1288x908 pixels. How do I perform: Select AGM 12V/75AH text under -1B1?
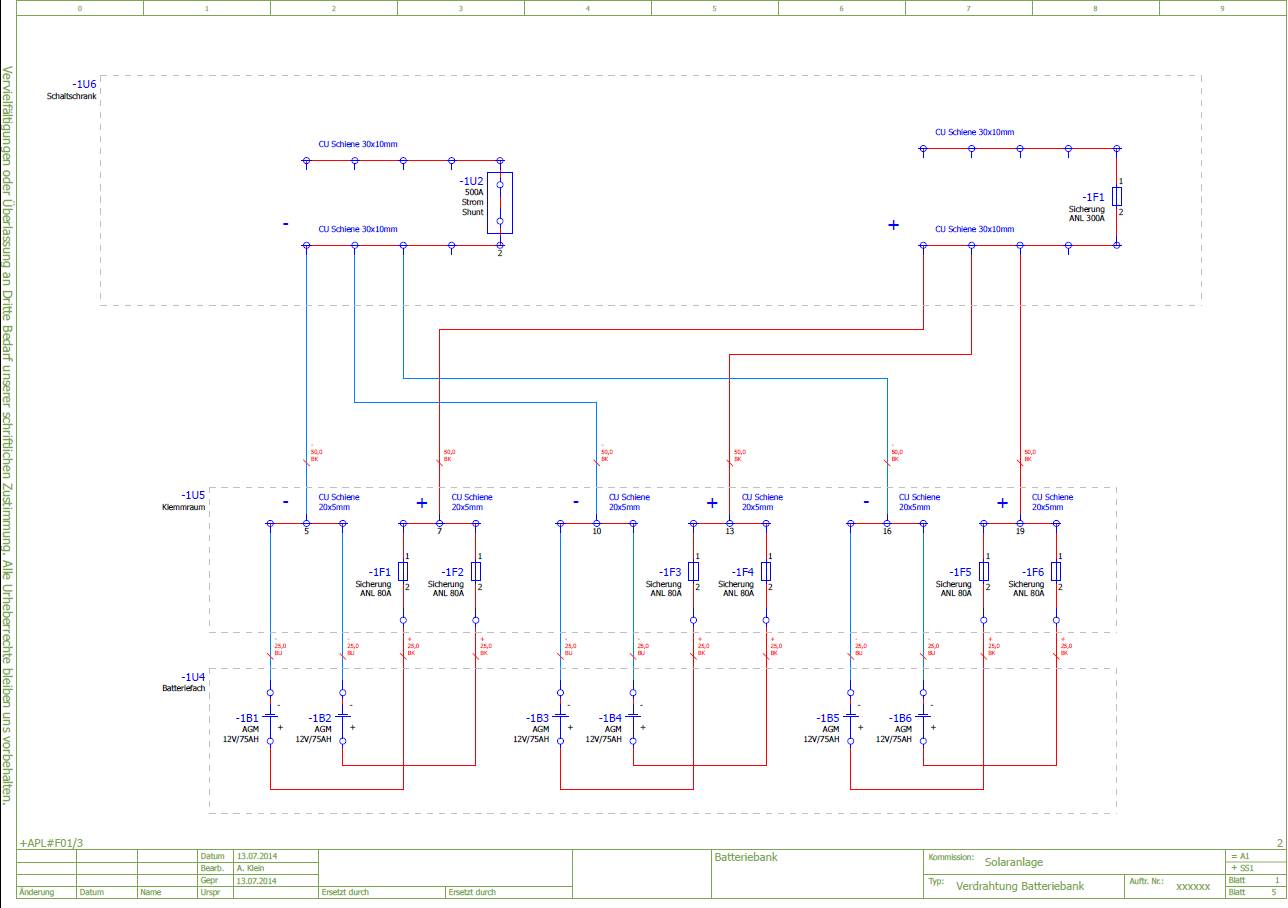(241, 735)
